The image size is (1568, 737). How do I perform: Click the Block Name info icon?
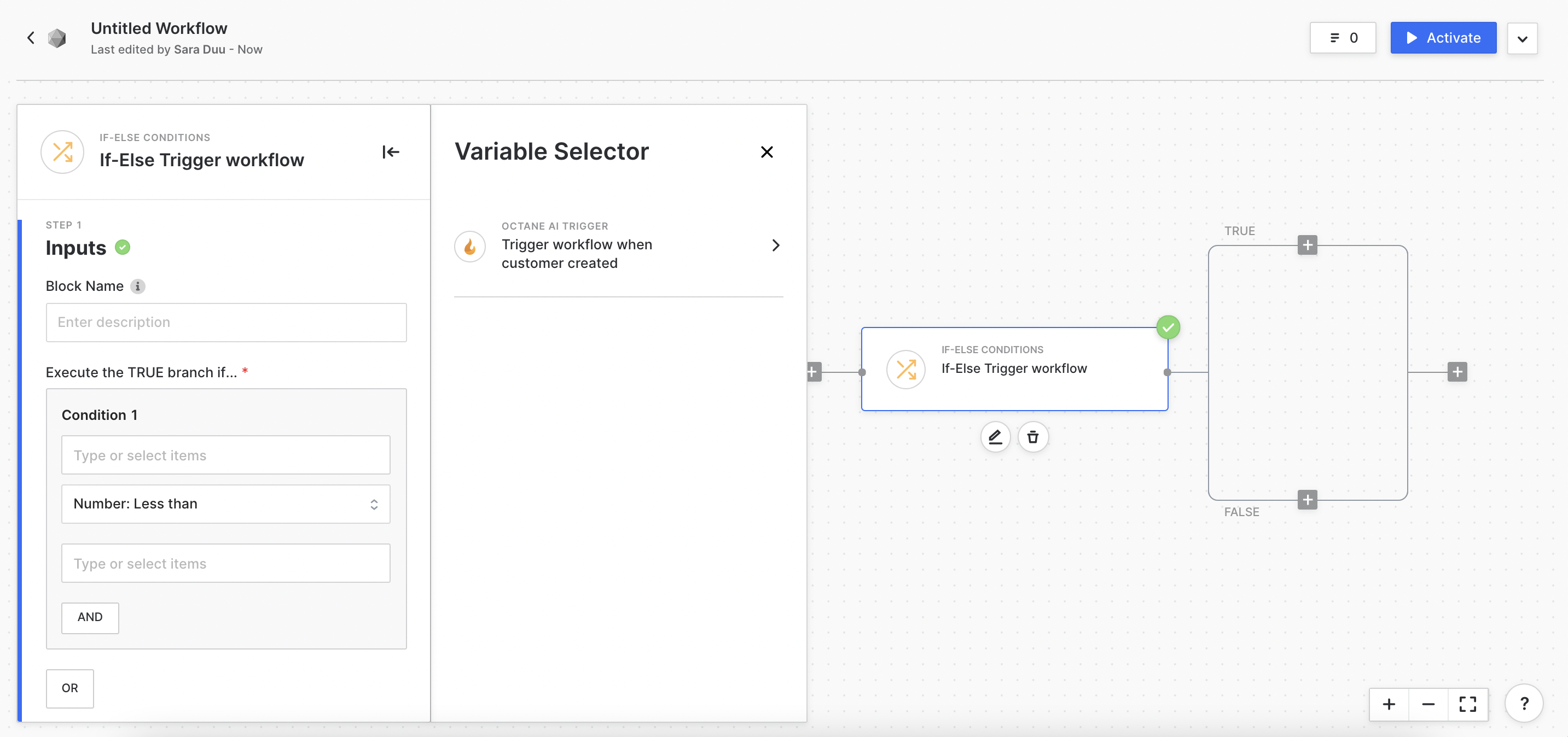coord(138,286)
